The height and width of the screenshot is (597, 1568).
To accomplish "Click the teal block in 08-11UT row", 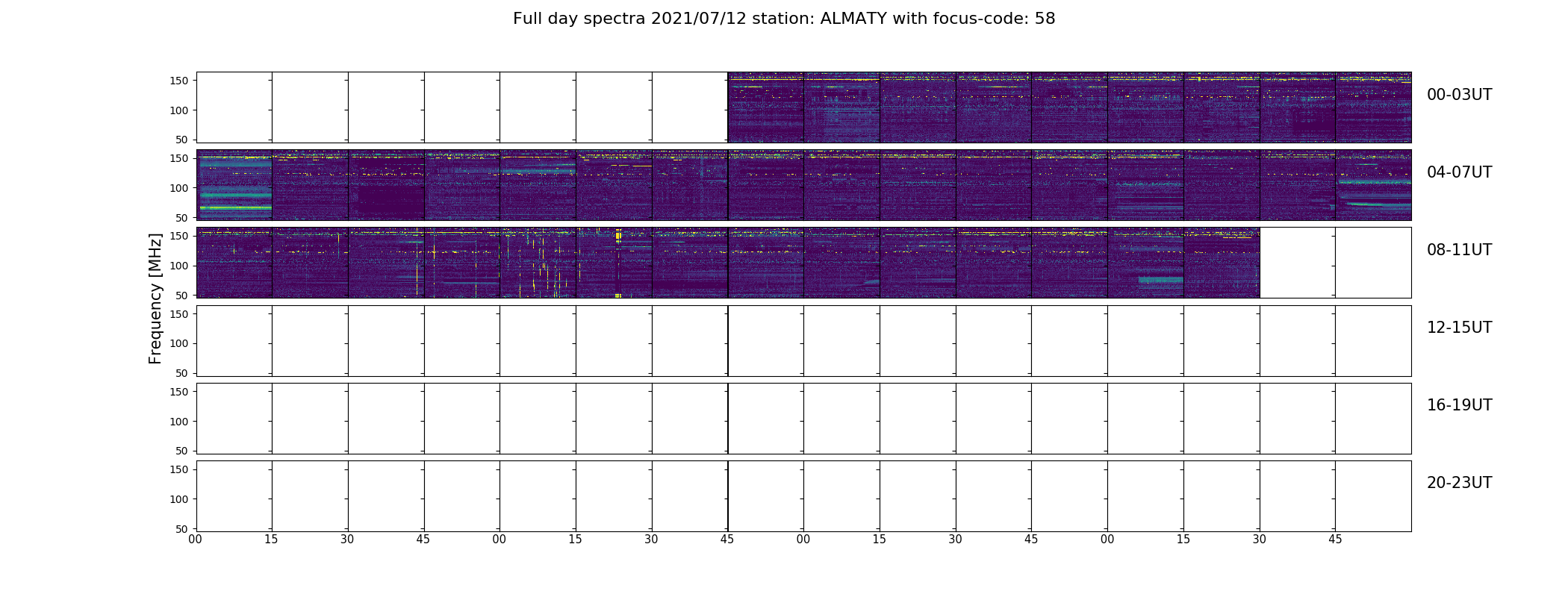I will coord(1161,282).
